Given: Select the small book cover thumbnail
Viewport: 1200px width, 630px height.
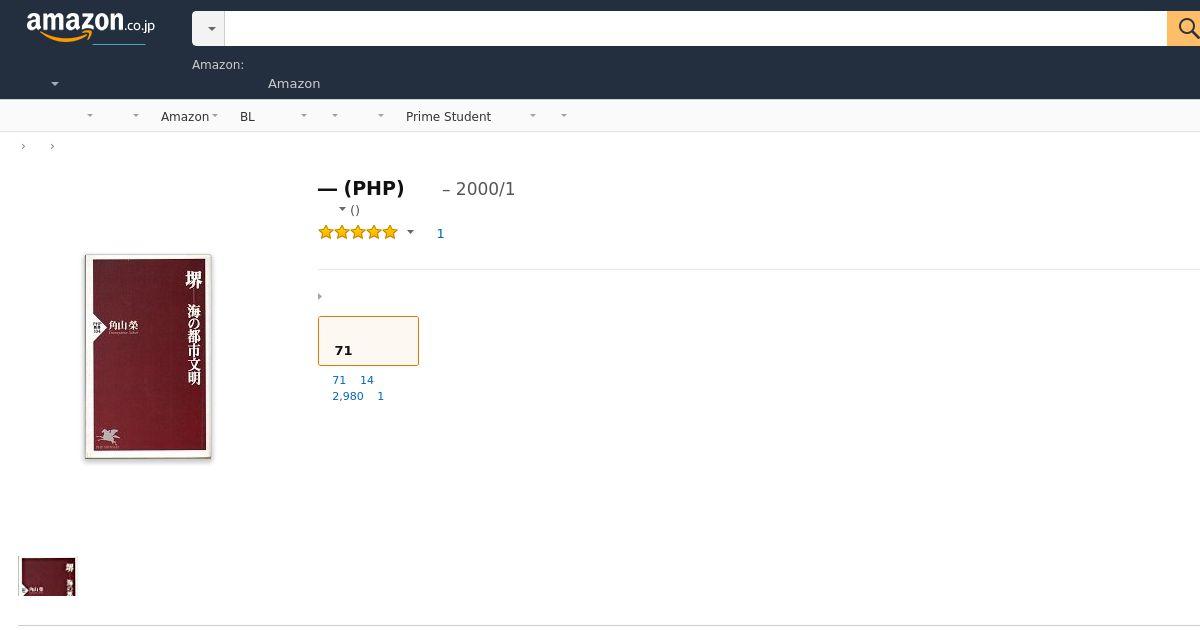Looking at the screenshot, I should tap(48, 577).
